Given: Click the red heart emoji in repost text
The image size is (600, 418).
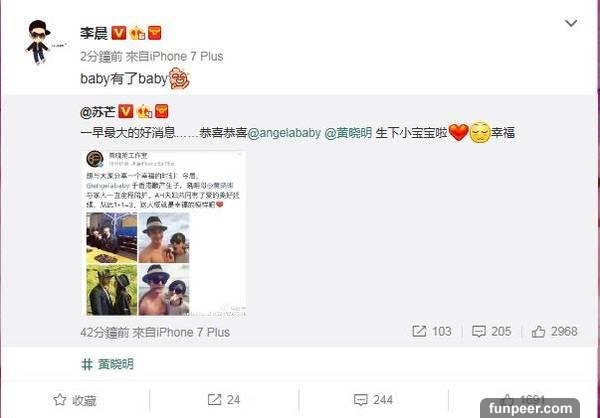Looking at the screenshot, I should pos(458,133).
